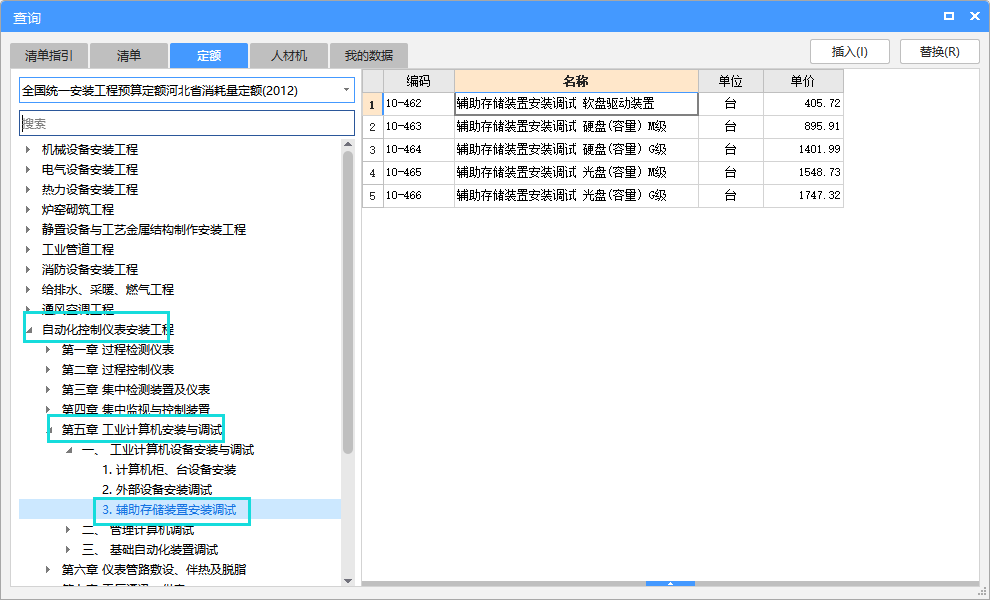Click price cell 405.72
Image resolution: width=990 pixels, height=600 pixels.
coord(803,104)
